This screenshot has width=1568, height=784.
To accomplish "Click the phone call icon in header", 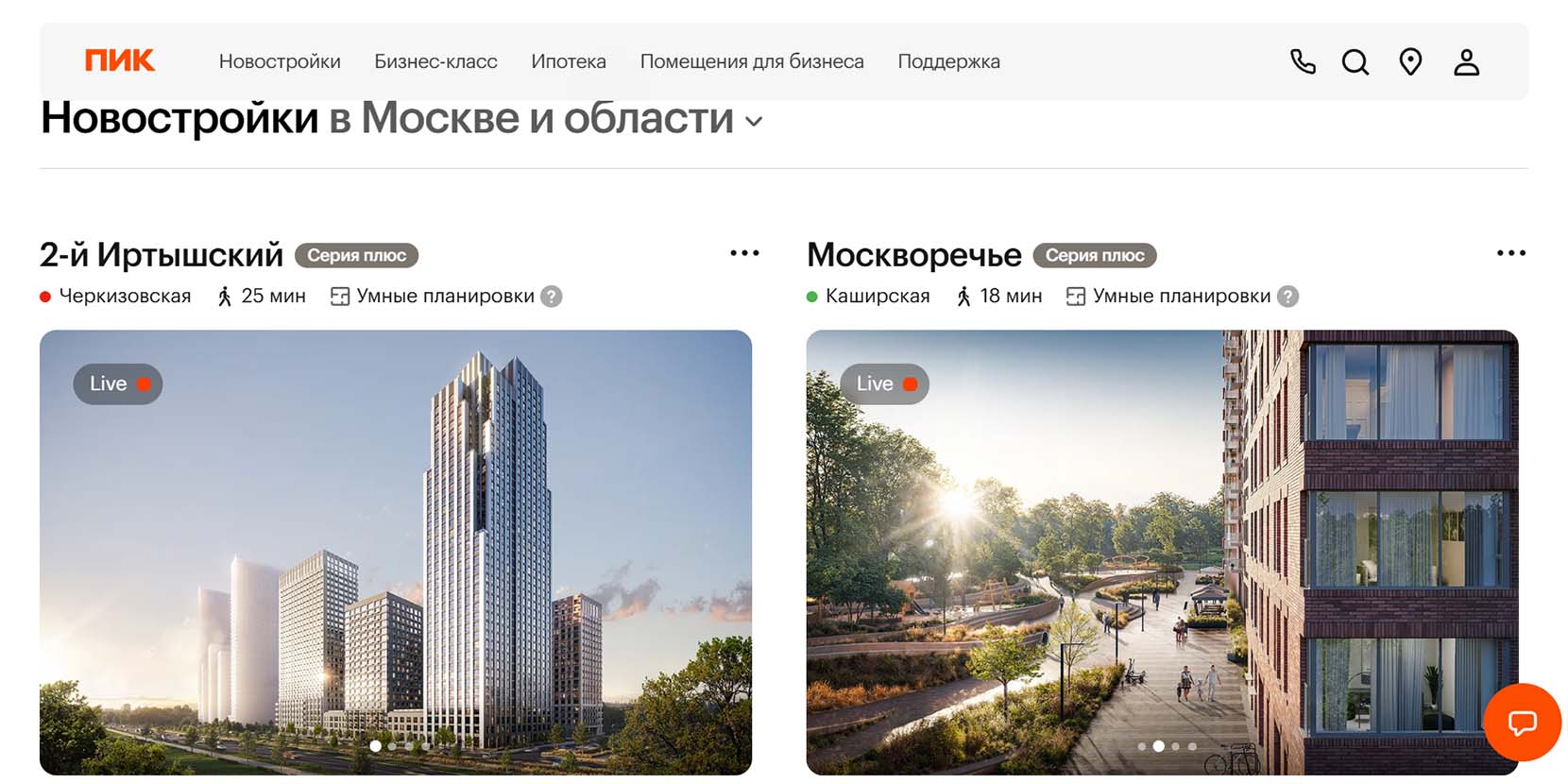I will click(1303, 61).
